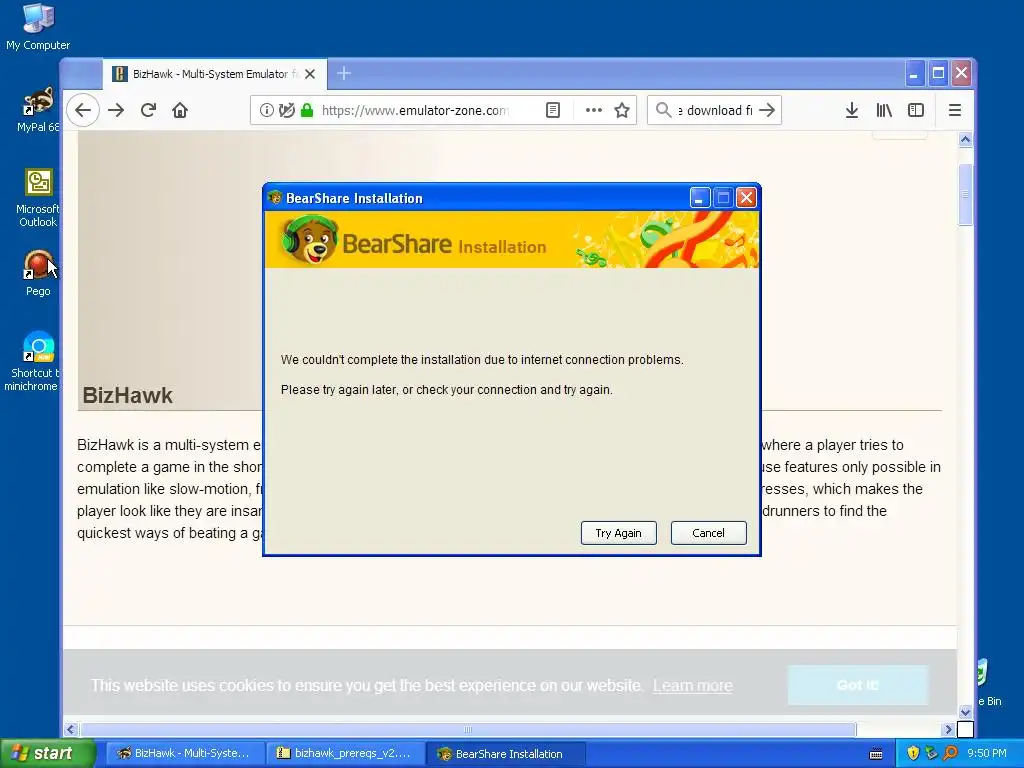Open the browser home page
The height and width of the screenshot is (768, 1024).
click(180, 110)
